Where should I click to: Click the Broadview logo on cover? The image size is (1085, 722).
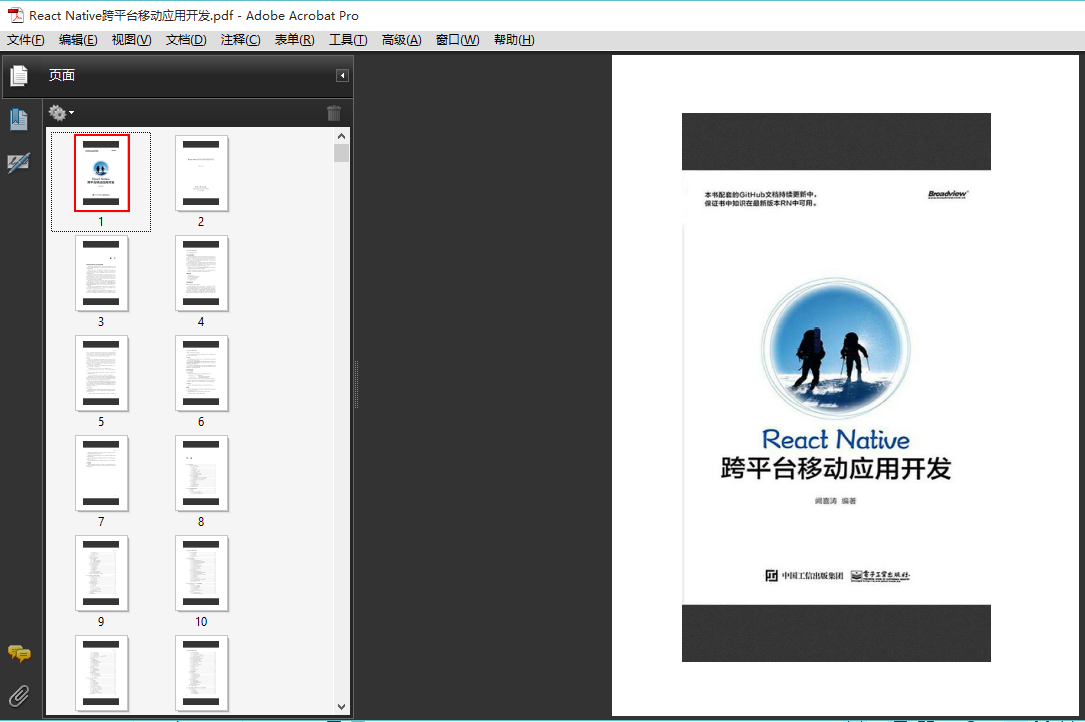948,195
